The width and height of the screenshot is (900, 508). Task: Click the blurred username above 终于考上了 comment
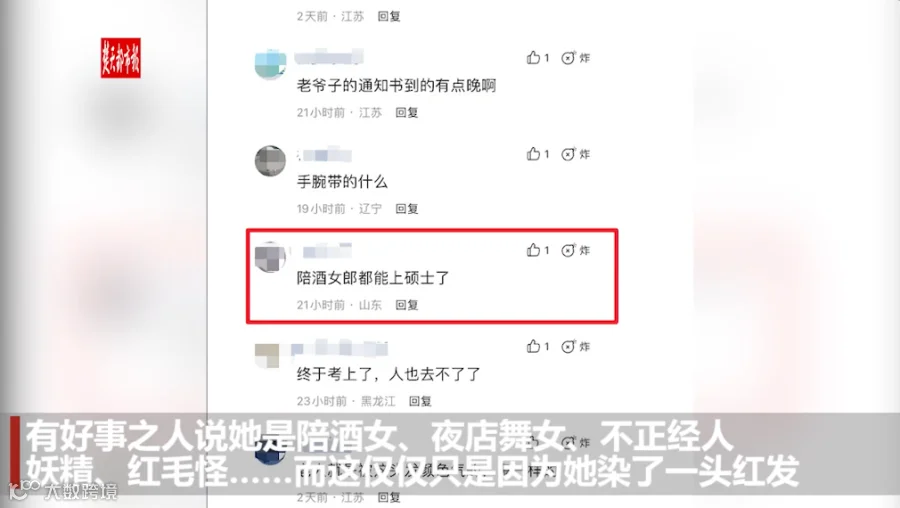[x=339, y=348]
